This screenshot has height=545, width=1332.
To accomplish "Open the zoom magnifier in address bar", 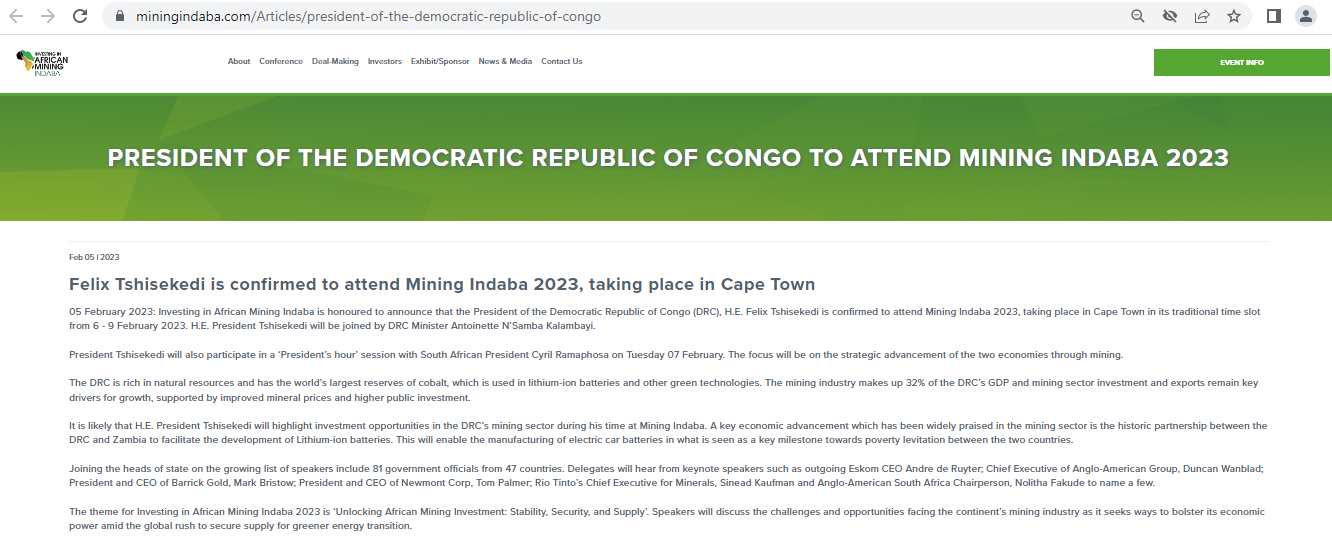I will 1138,16.
